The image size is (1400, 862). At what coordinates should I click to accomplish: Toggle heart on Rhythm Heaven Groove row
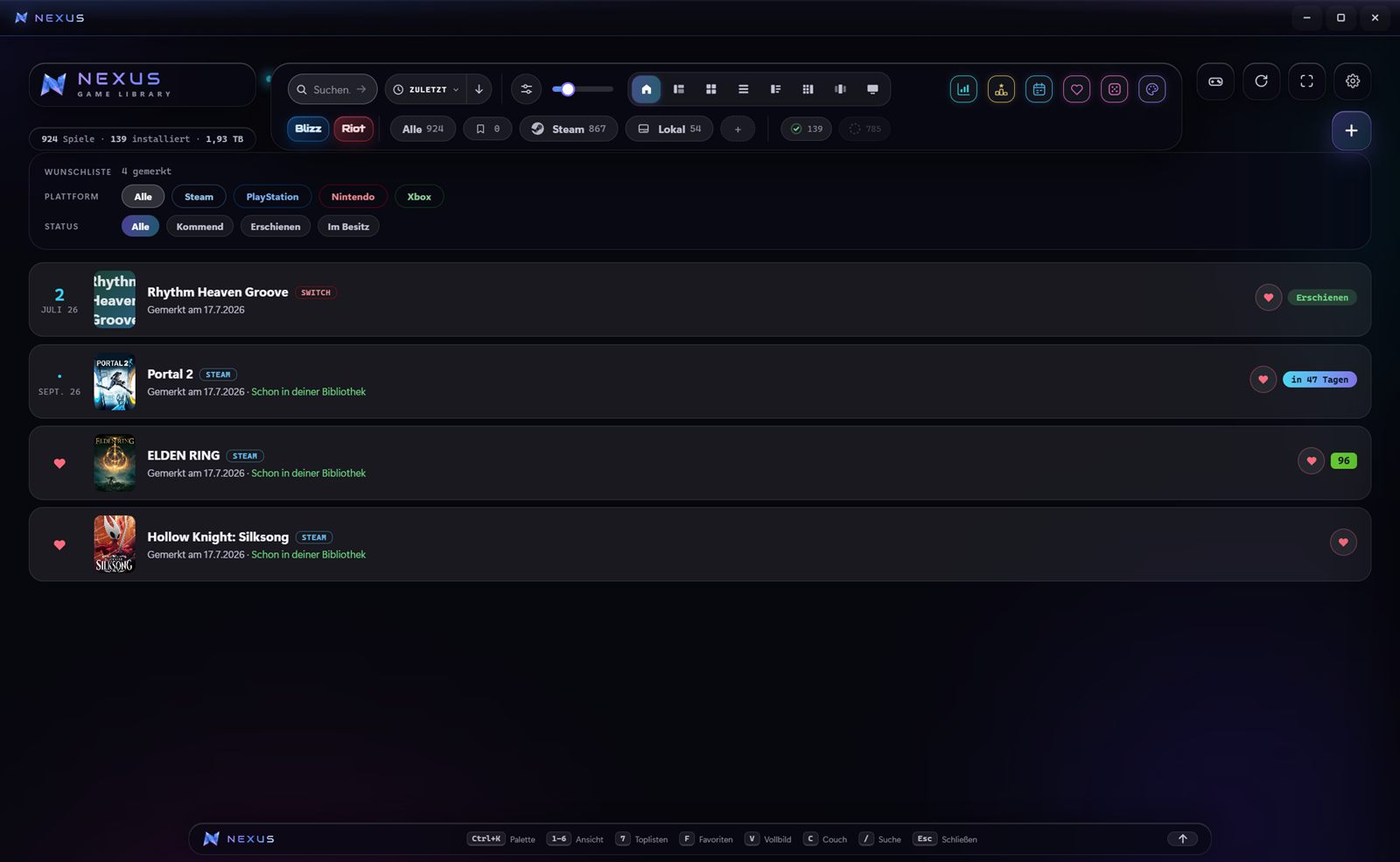[x=1268, y=298]
